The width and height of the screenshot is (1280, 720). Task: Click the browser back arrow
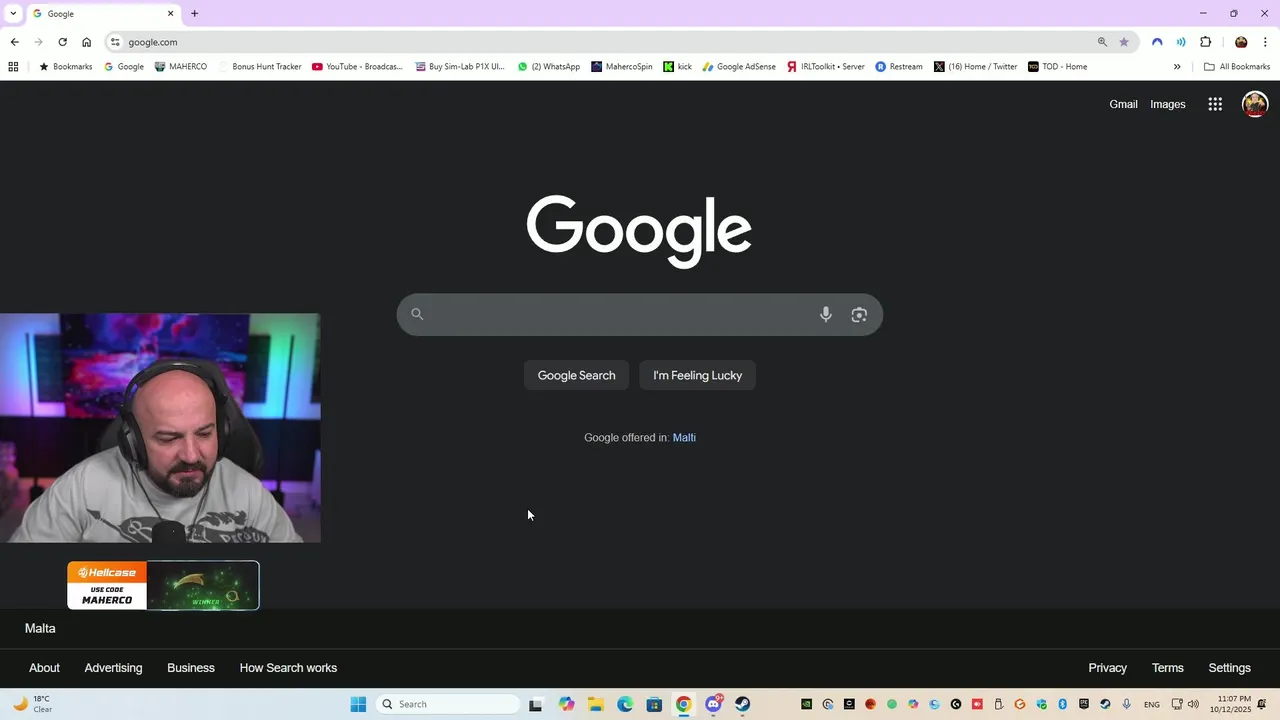[x=14, y=42]
